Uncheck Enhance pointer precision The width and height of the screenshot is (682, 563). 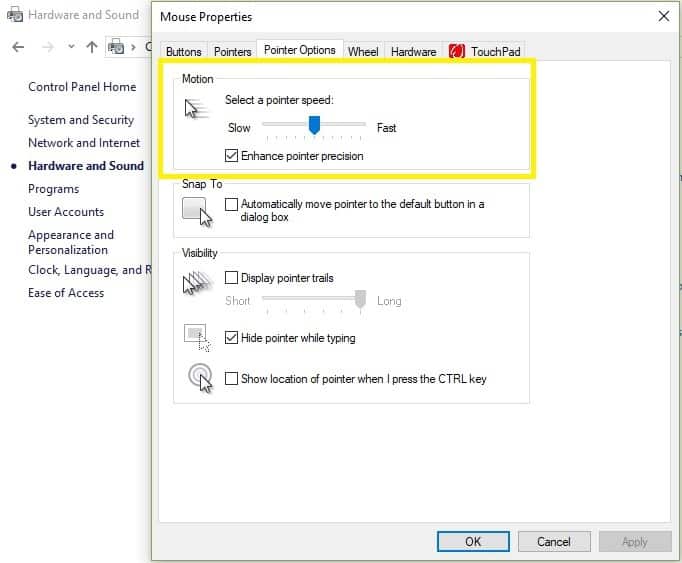point(232,156)
